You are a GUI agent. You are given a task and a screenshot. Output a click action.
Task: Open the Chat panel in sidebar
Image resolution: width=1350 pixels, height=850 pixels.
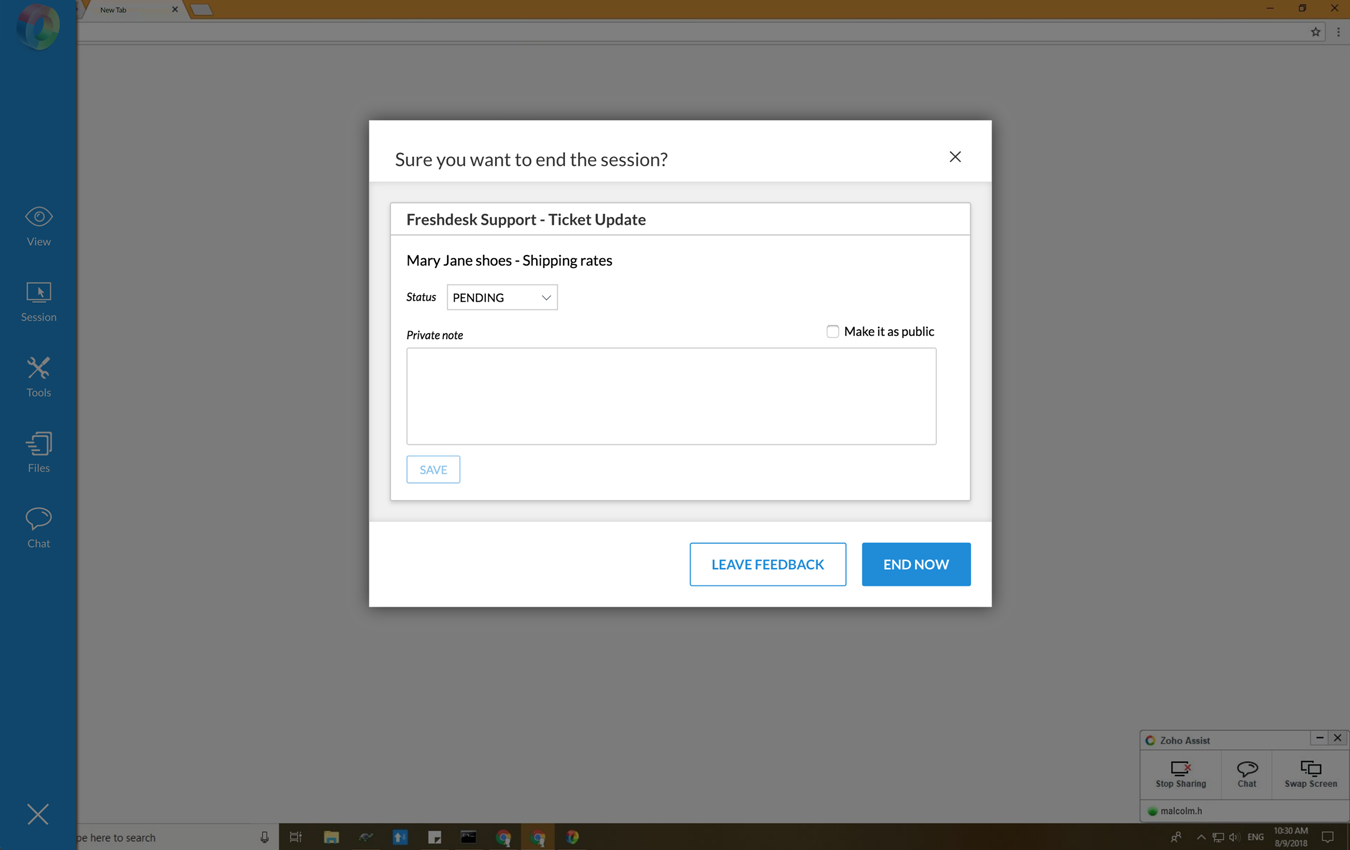pos(38,527)
